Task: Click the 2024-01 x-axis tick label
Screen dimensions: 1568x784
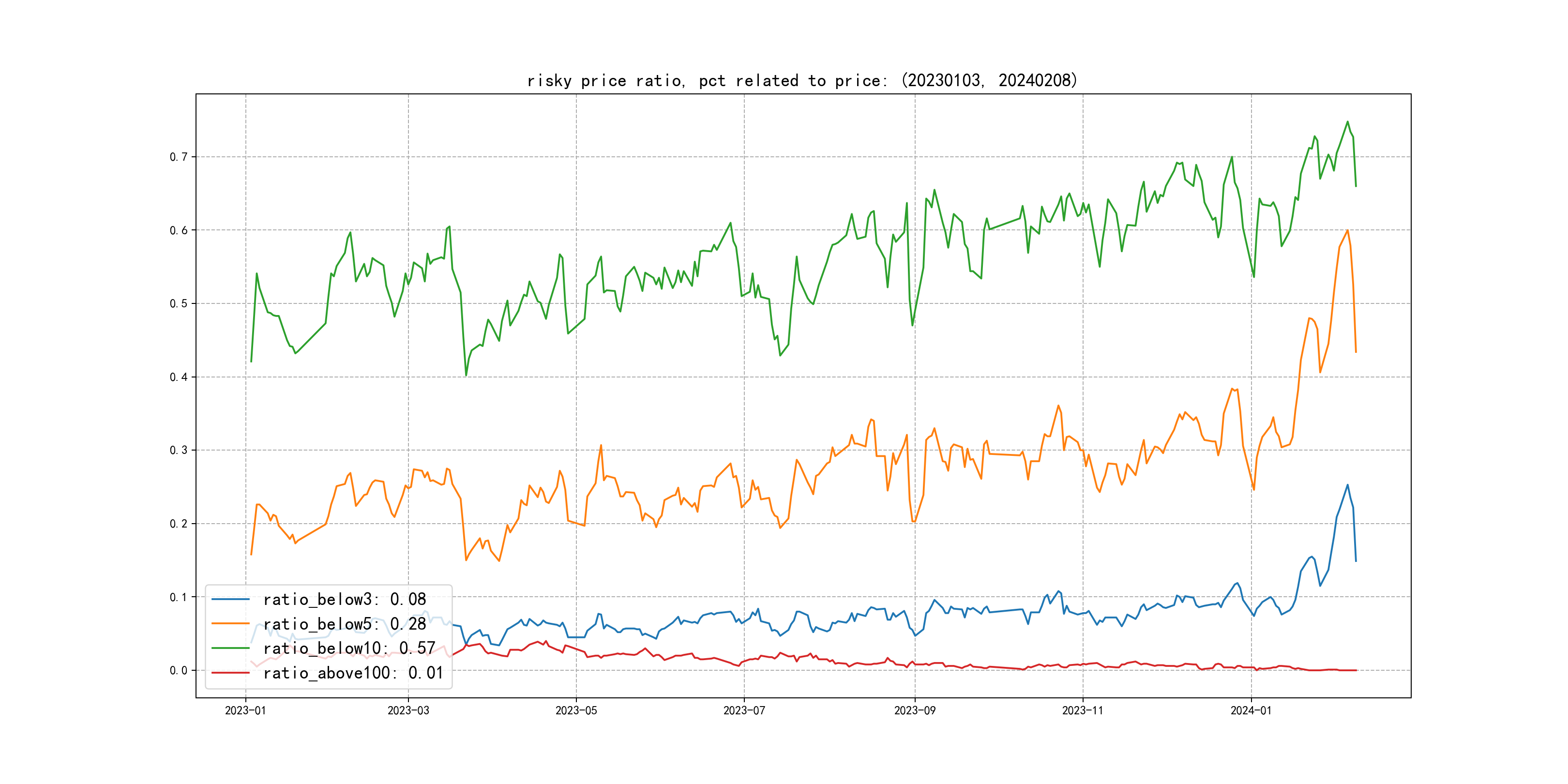Action: point(1251,710)
